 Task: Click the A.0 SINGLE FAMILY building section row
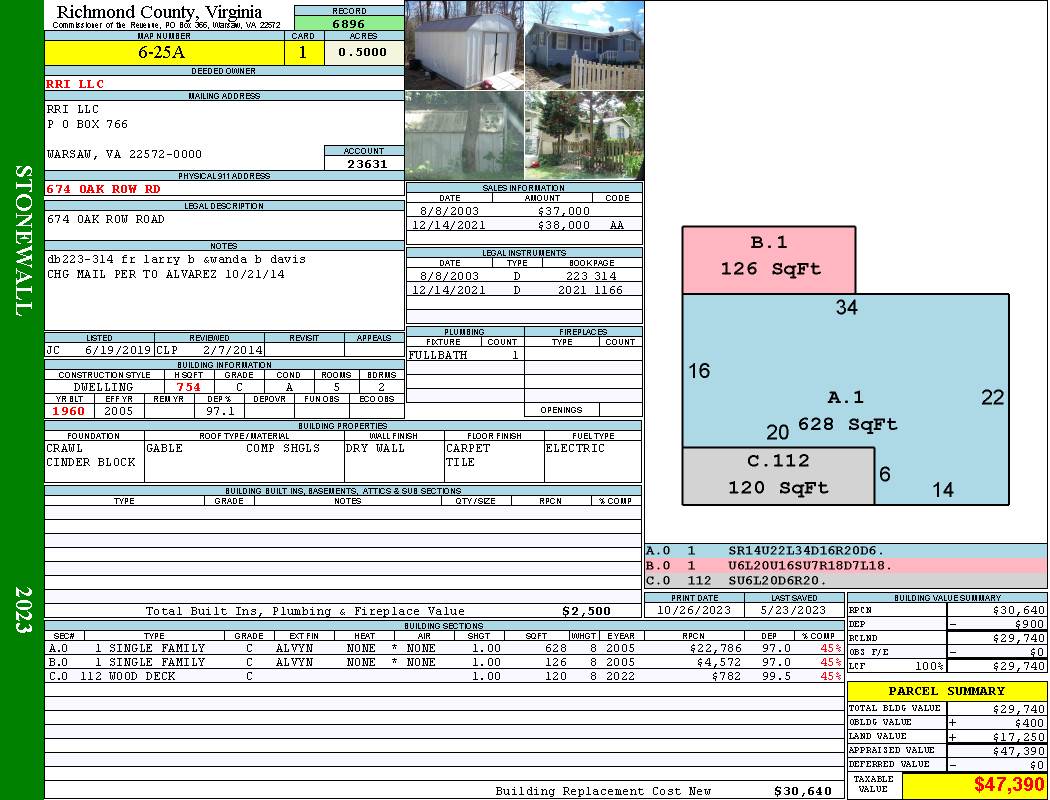[x=445, y=648]
